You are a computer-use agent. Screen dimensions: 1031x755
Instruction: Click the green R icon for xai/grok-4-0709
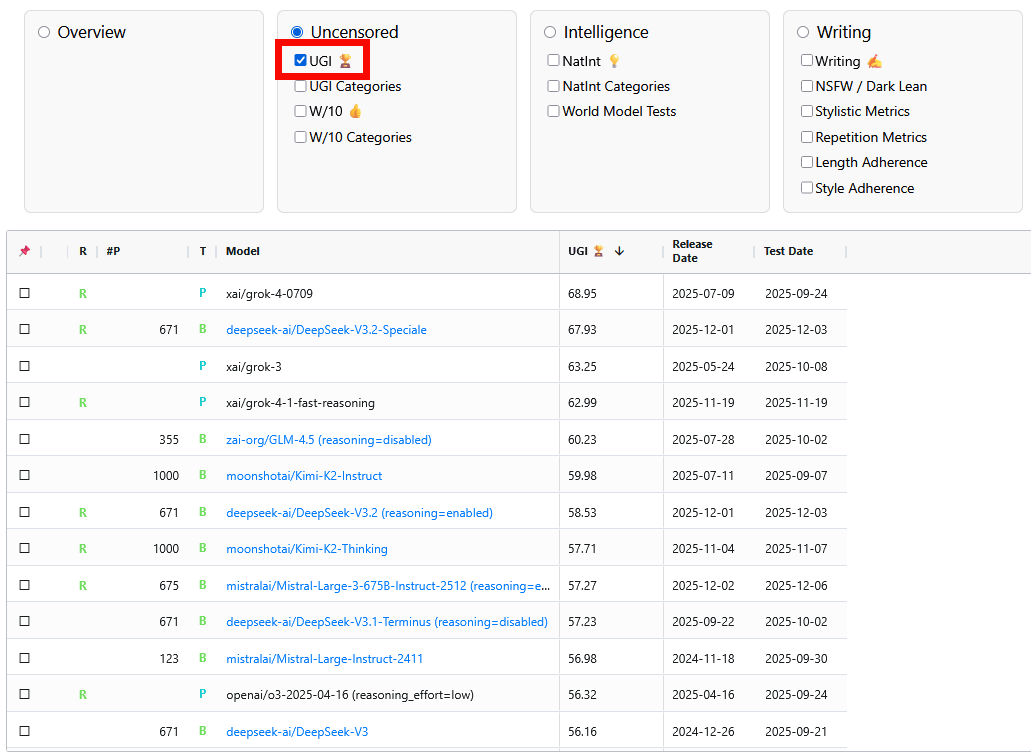pos(83,294)
